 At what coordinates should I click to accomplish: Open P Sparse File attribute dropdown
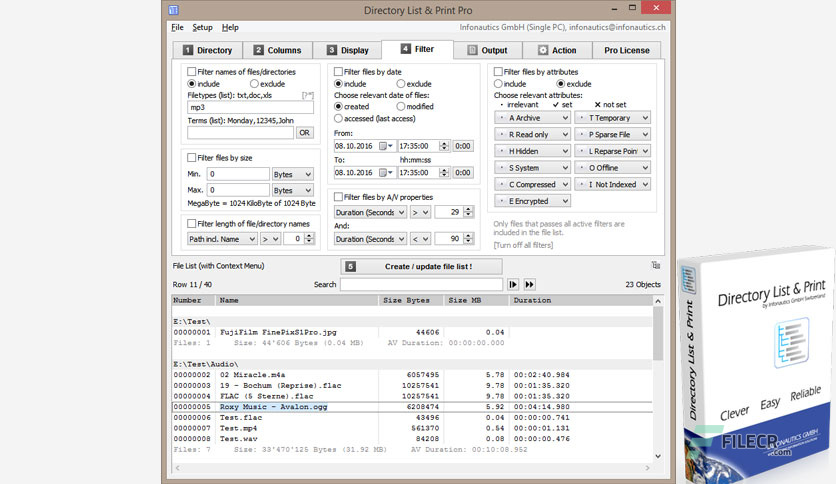pos(613,134)
